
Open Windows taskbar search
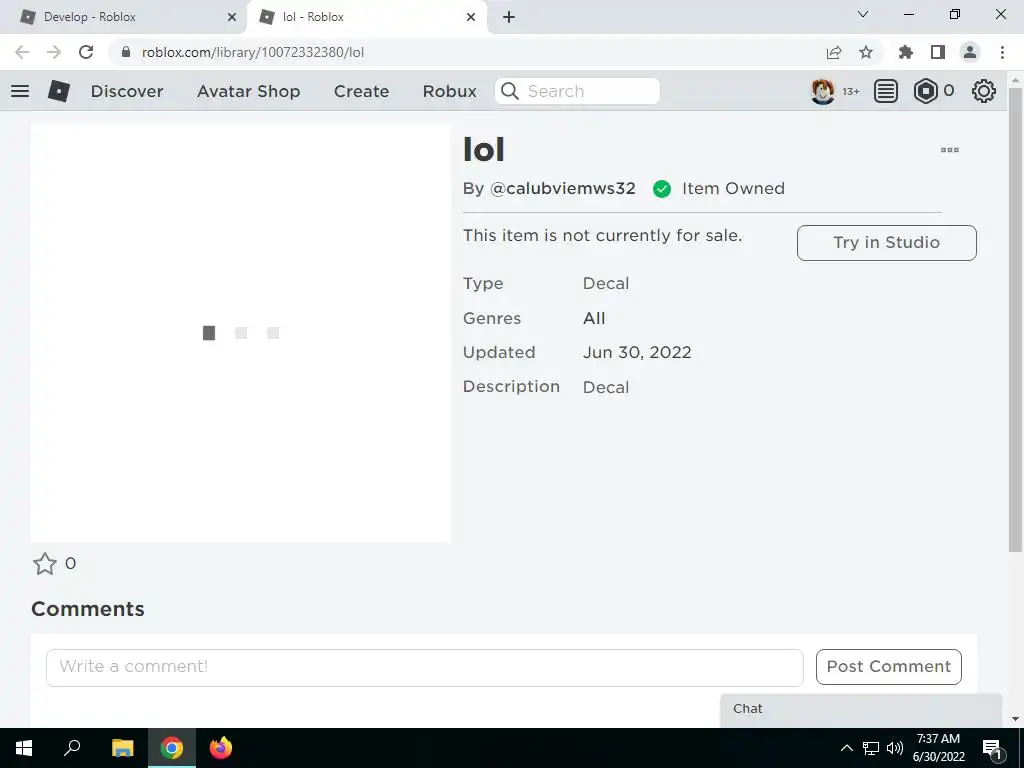click(x=72, y=748)
